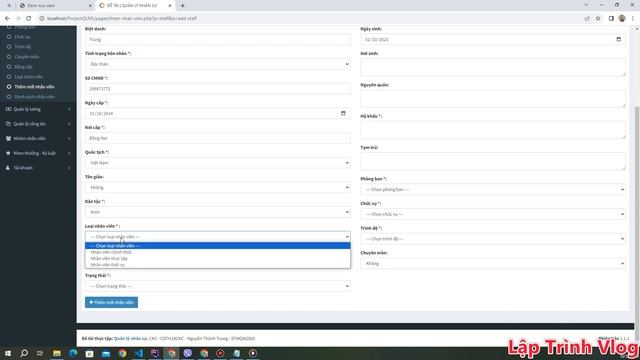Open Task View on the taskbar
Screen dimensions: 640x360
point(40,353)
